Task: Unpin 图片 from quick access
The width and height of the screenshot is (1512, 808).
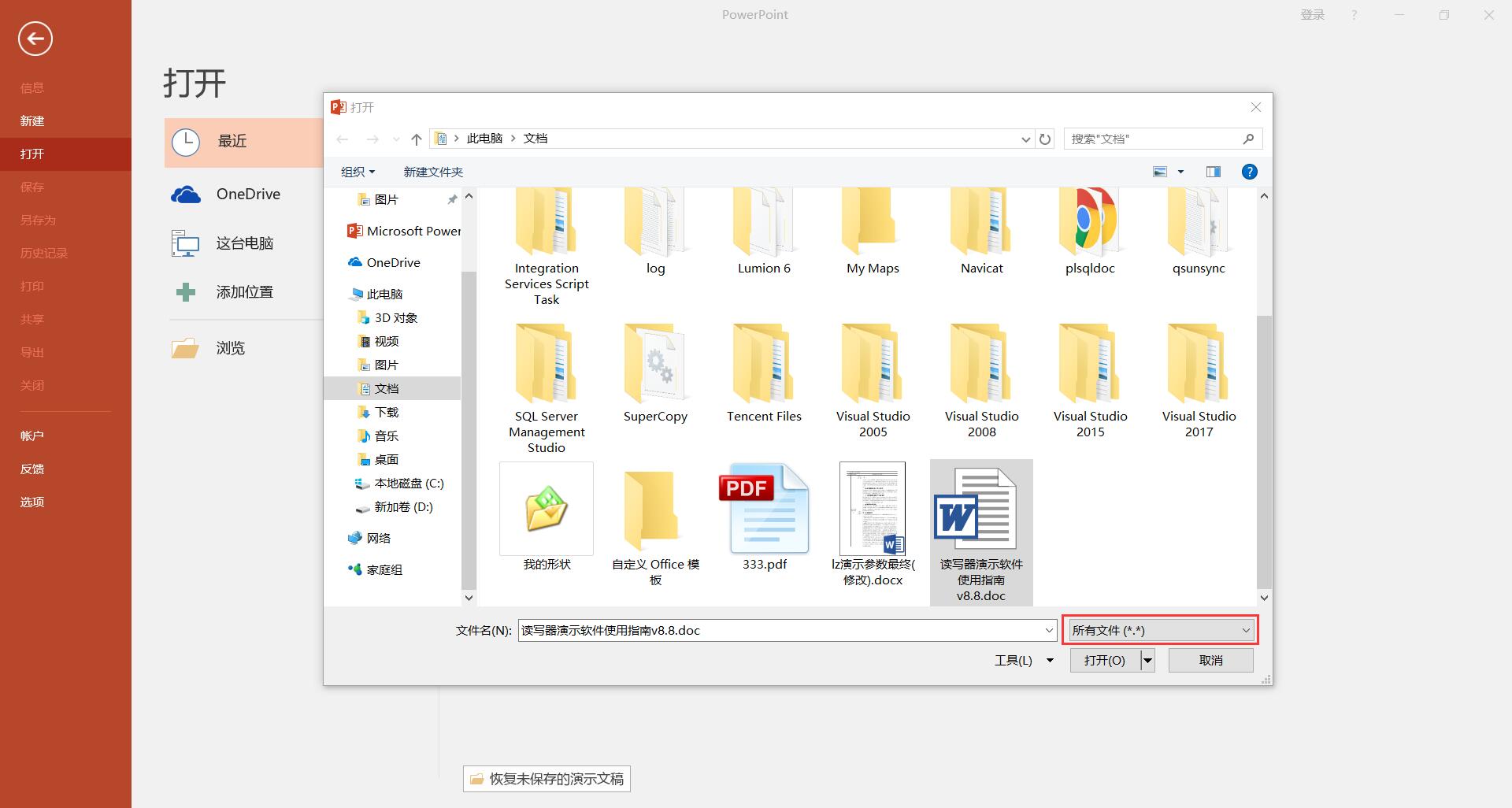Action: 452,199
